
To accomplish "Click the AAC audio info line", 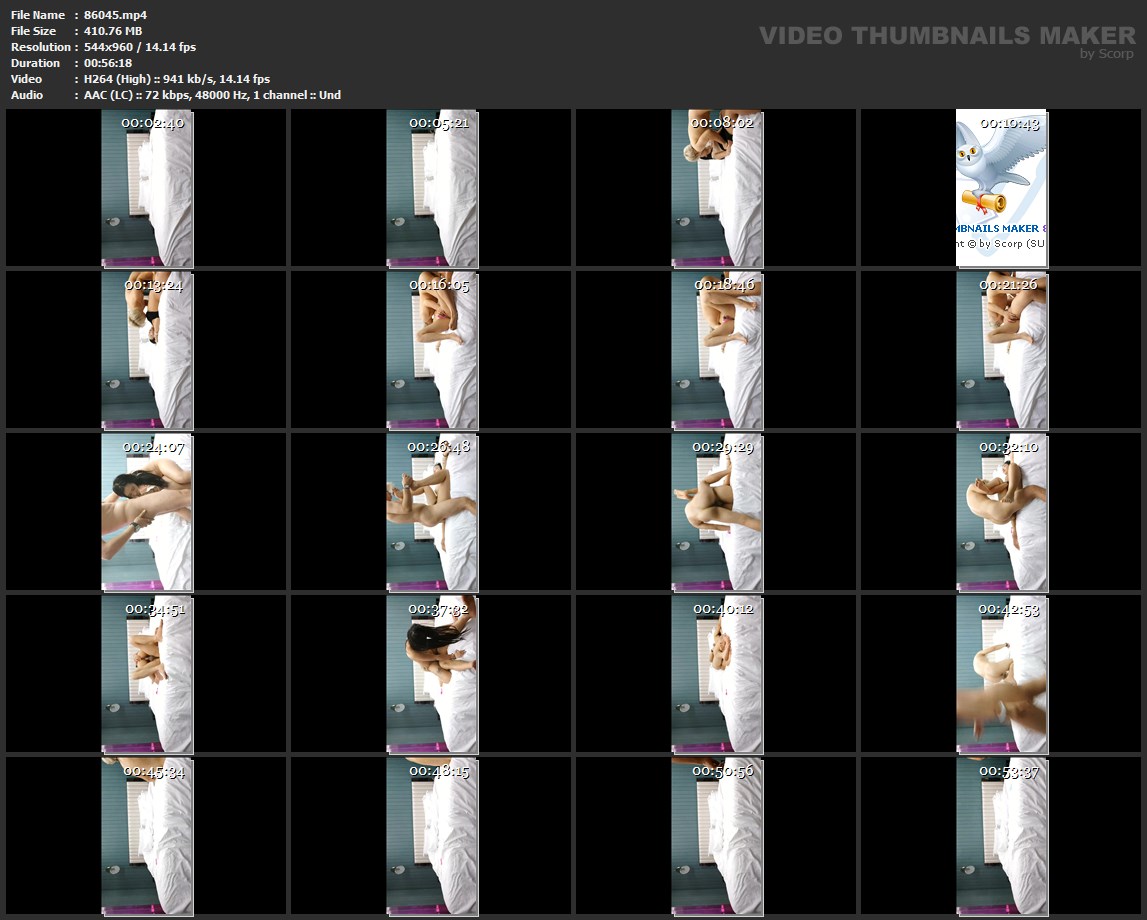I will (212, 95).
